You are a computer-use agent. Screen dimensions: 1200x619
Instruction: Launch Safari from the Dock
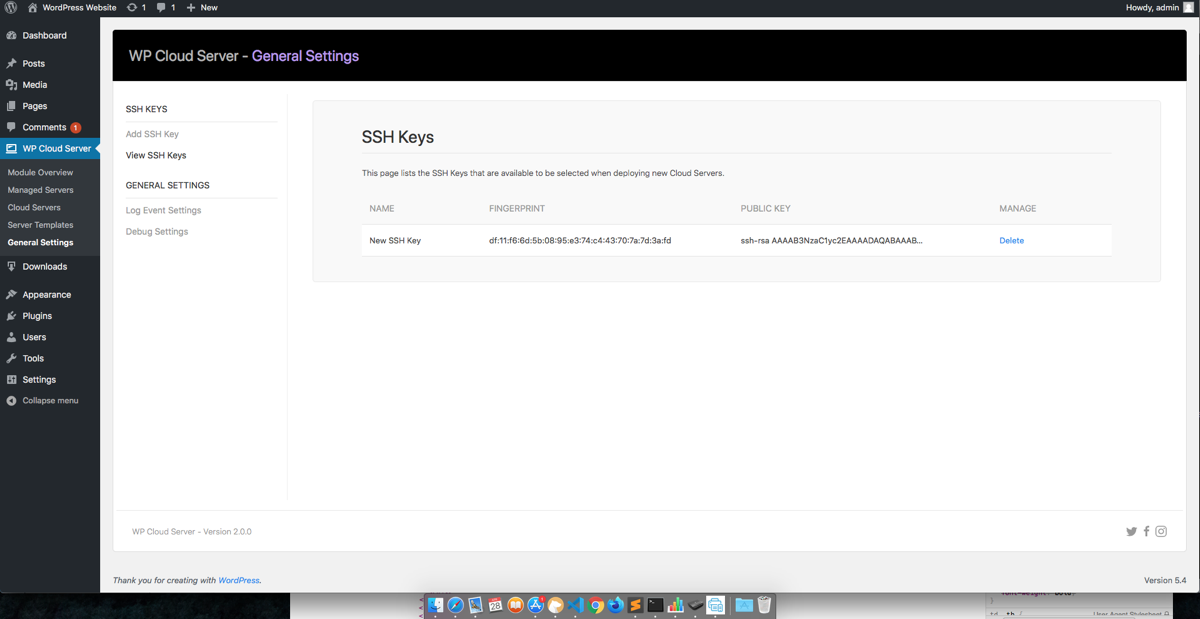[x=455, y=605]
